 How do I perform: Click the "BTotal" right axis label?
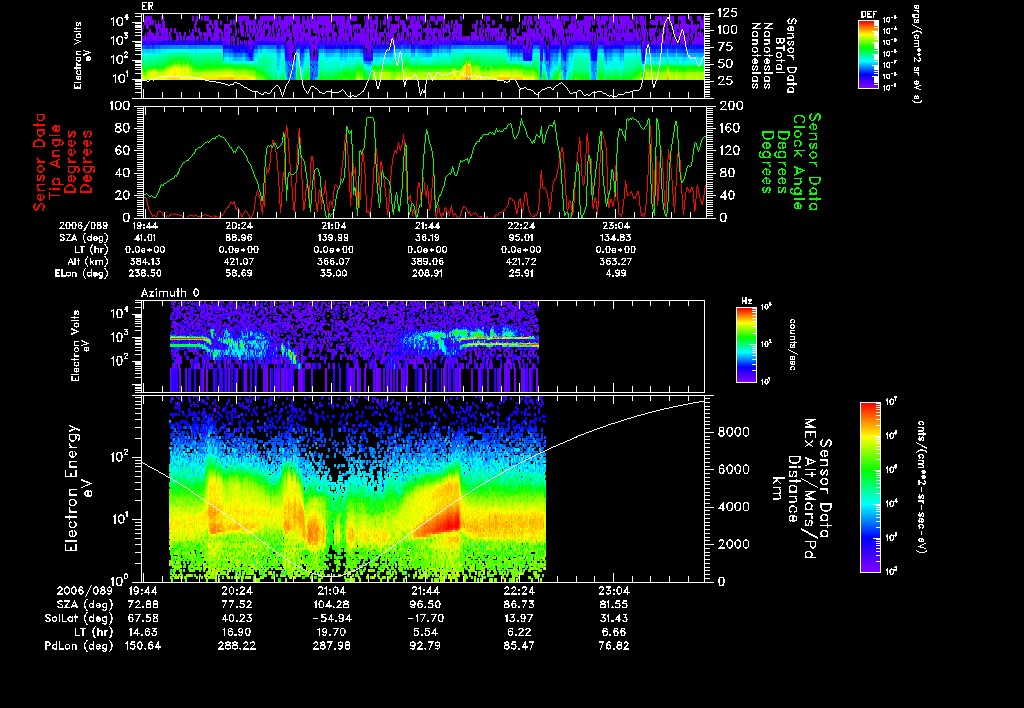tap(779, 56)
